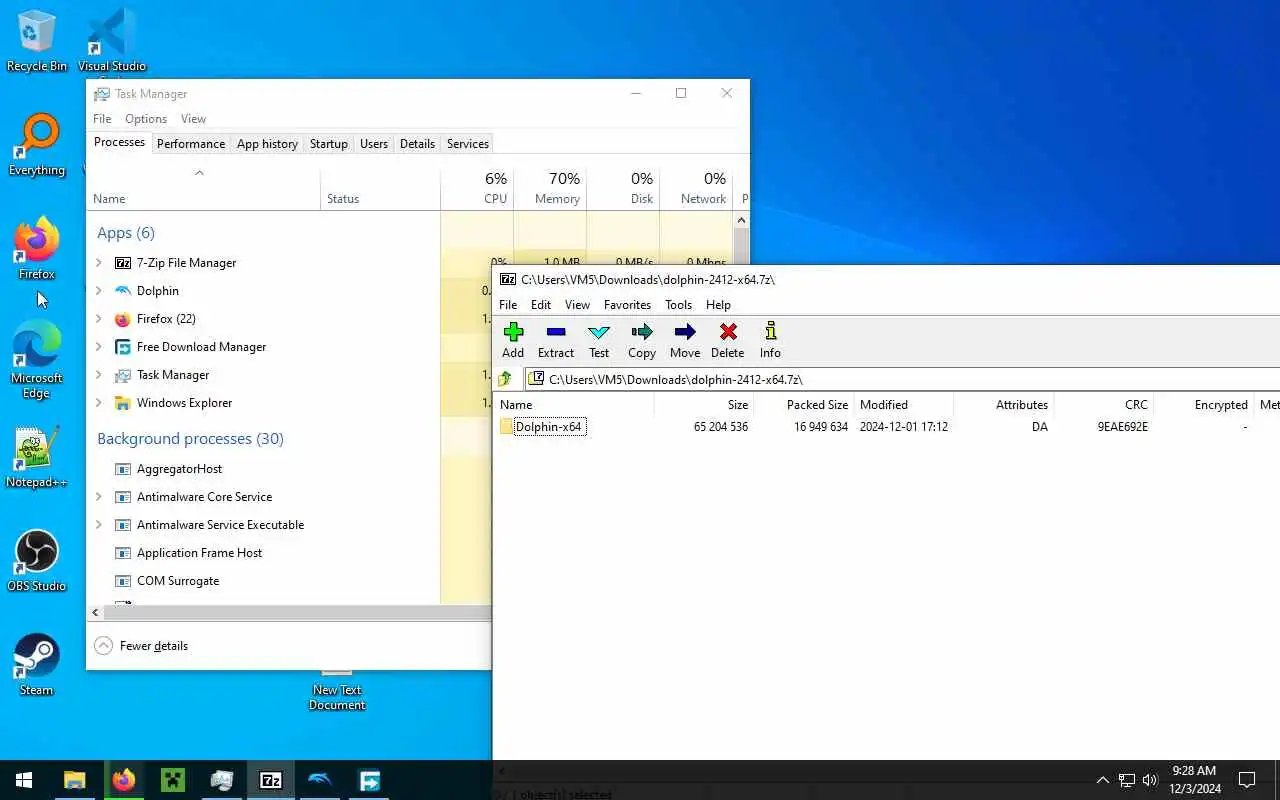
Task: Open the Recycle Bin desktop icon
Action: point(37,41)
